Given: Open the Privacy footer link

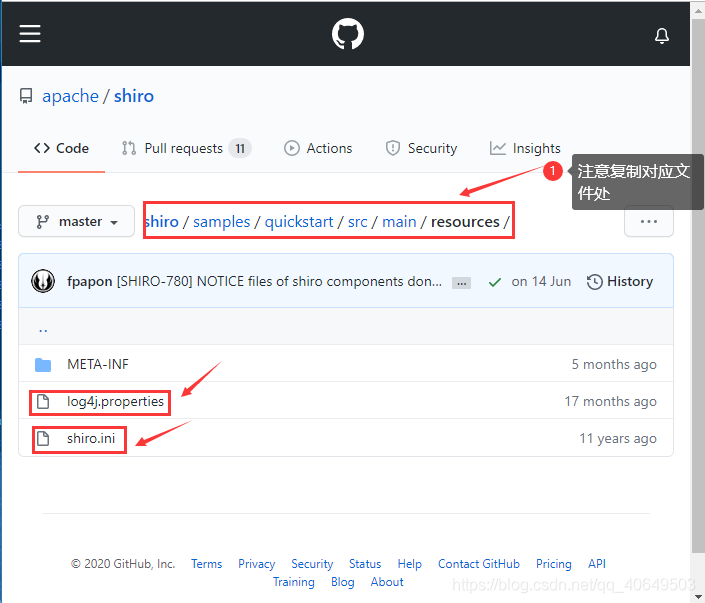Looking at the screenshot, I should 257,564.
